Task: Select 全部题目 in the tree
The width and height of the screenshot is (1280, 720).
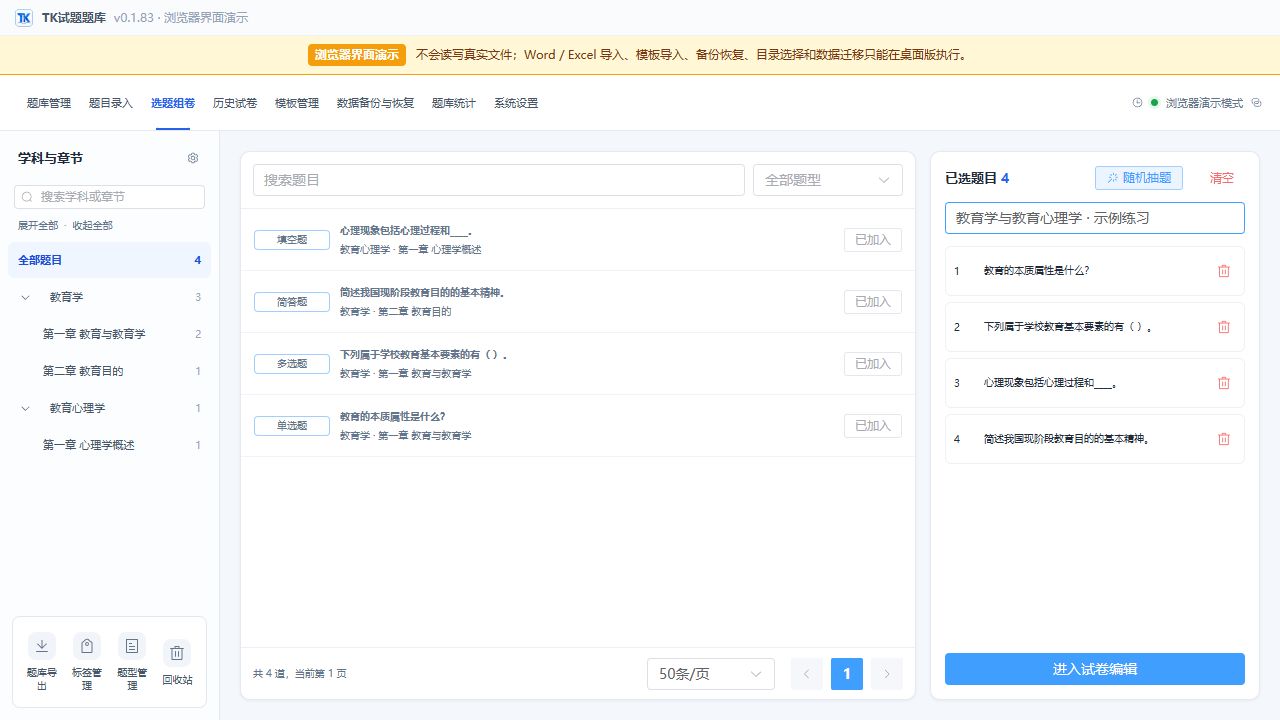Action: 110,260
